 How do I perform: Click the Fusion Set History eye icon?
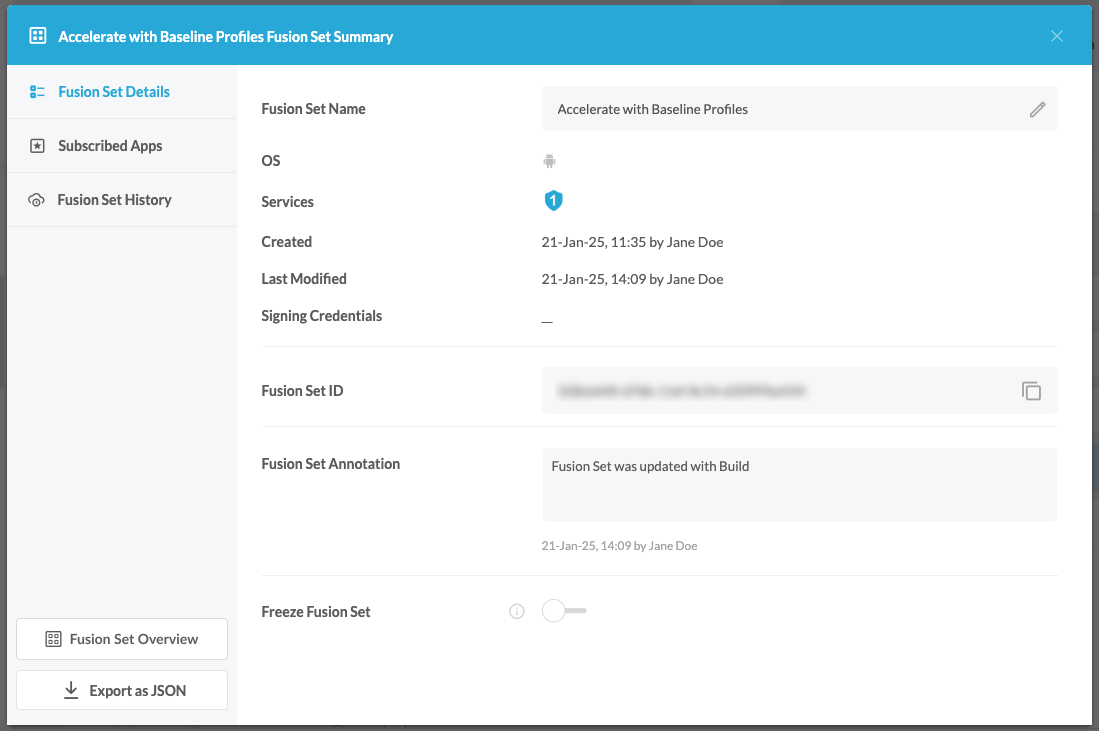click(36, 199)
